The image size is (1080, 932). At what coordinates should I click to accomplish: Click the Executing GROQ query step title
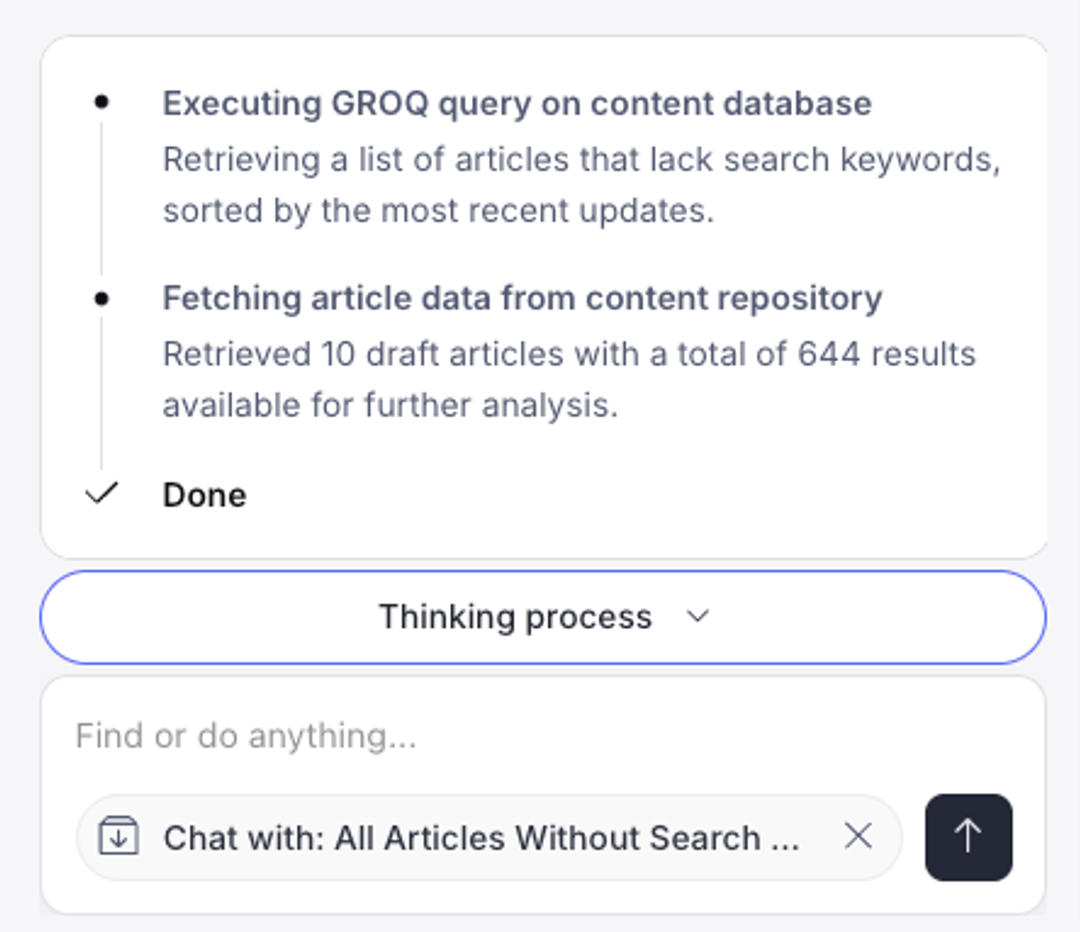(517, 103)
